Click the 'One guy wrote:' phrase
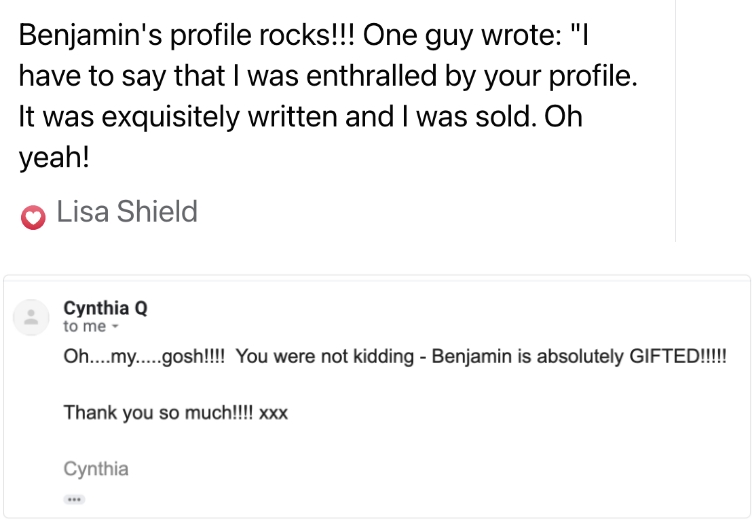 462,36
